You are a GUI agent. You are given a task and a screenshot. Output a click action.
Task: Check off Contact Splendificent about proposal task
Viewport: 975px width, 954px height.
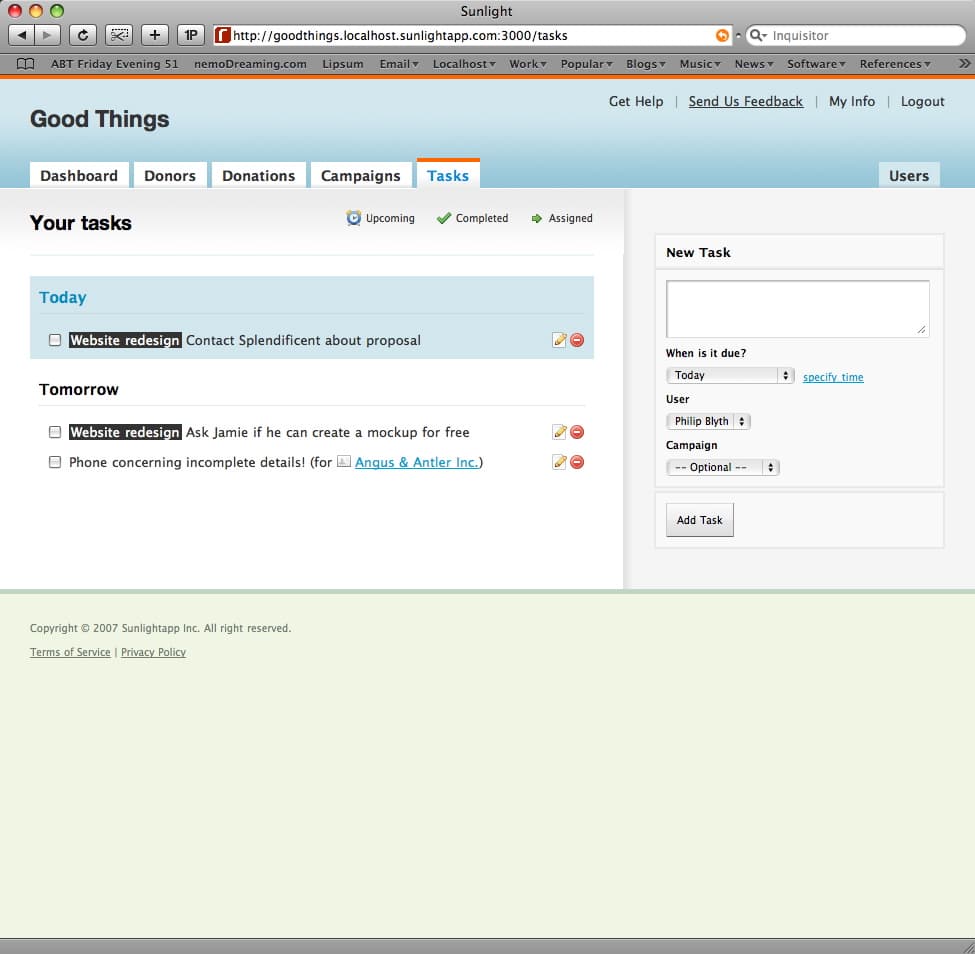pyautogui.click(x=55, y=340)
